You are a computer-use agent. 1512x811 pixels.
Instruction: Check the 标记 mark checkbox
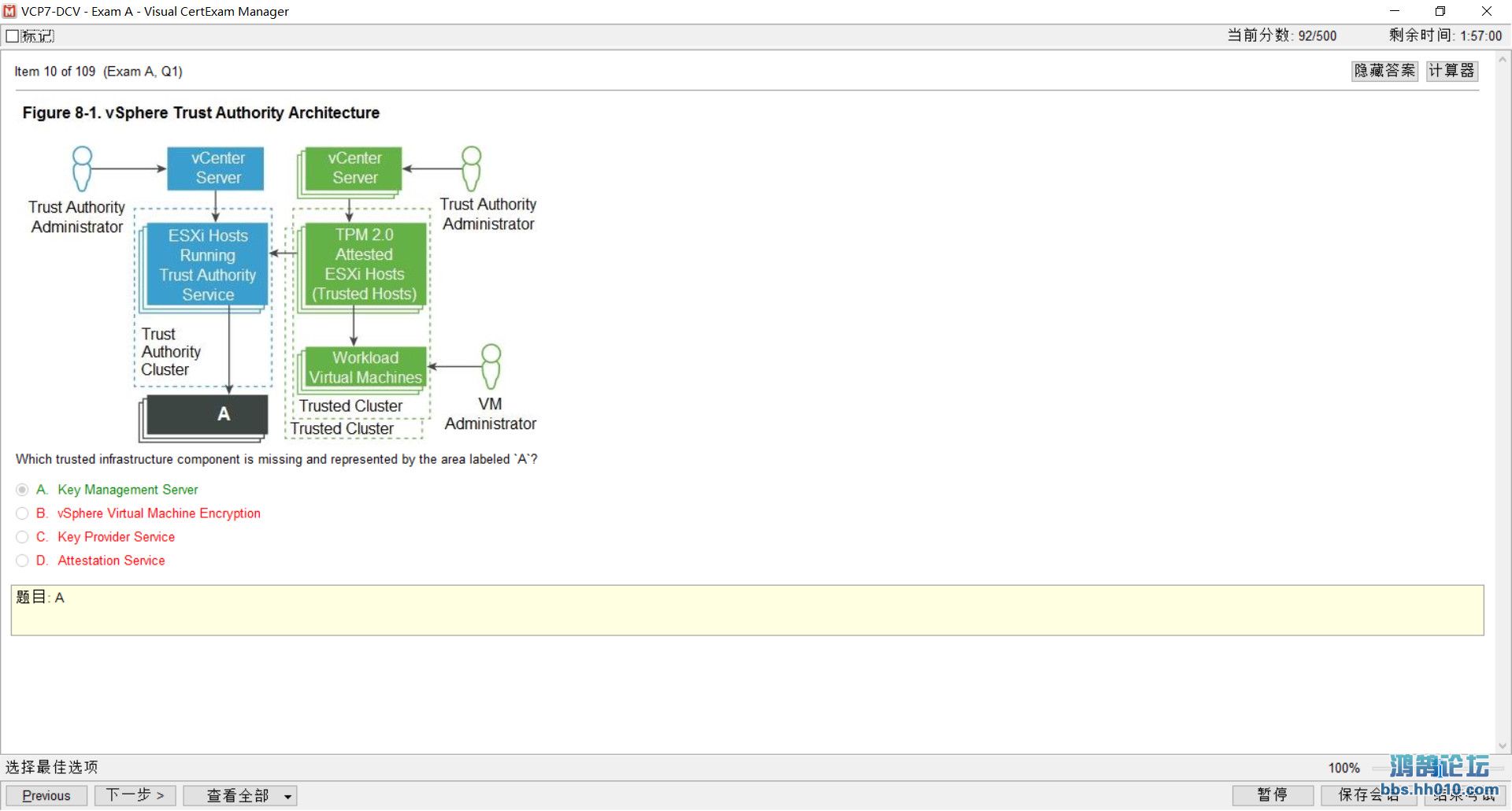pos(13,36)
